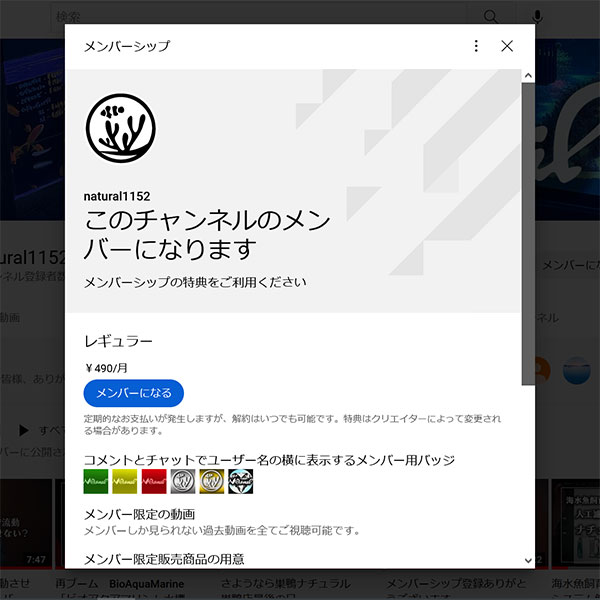The image size is (600, 600).
Task: Click the yellow member badge
Action: click(125, 481)
